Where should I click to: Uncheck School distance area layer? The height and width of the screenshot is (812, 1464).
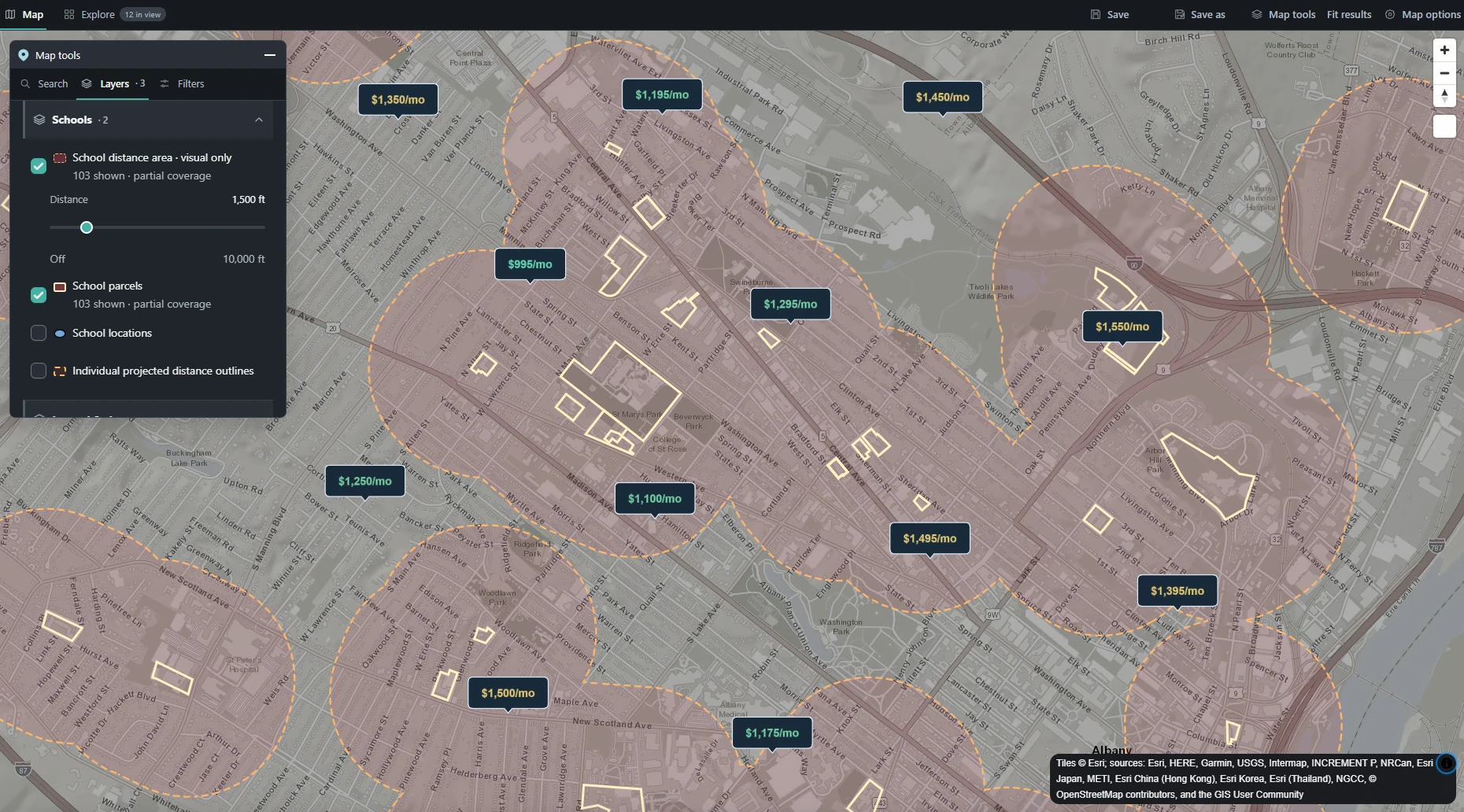pos(39,166)
